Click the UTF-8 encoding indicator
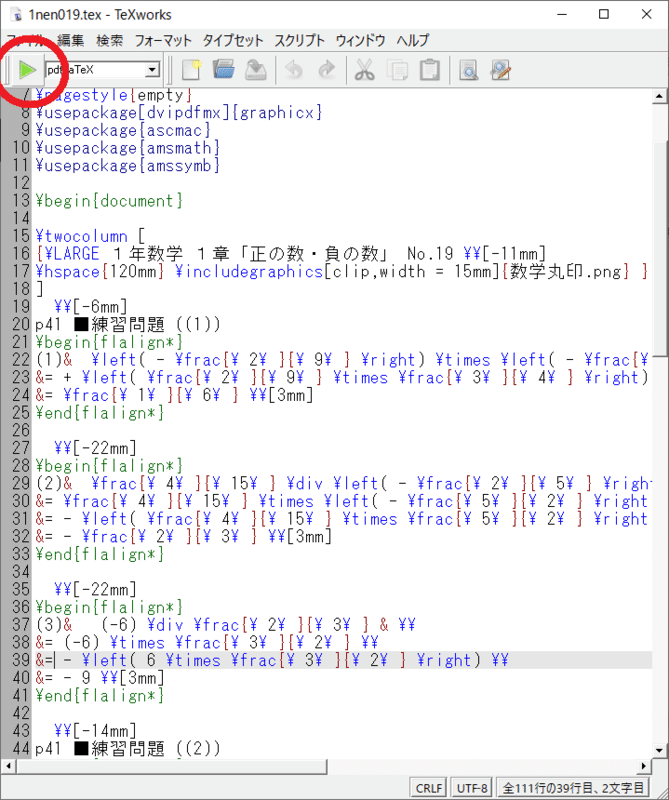 pos(472,788)
